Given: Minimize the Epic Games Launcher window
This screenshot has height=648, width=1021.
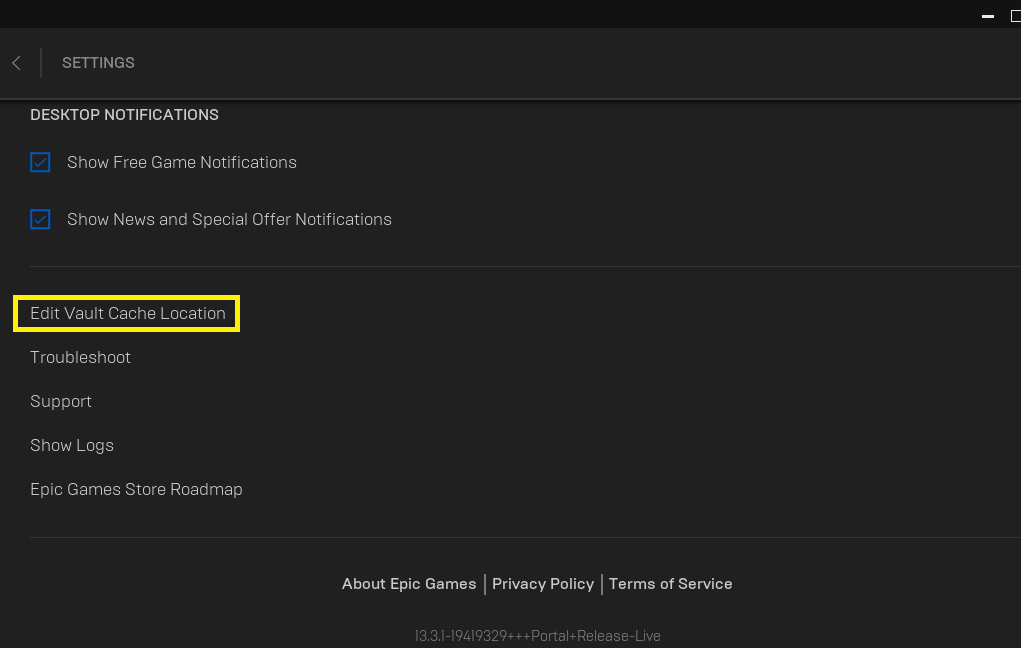Looking at the screenshot, I should (x=988, y=16).
